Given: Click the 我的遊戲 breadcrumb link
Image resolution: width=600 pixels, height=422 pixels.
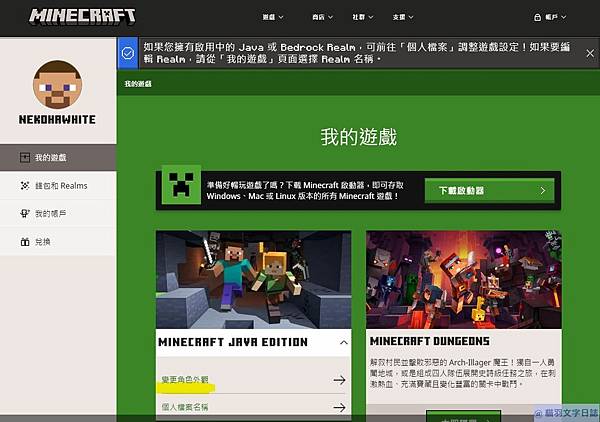Looking at the screenshot, I should [138, 84].
